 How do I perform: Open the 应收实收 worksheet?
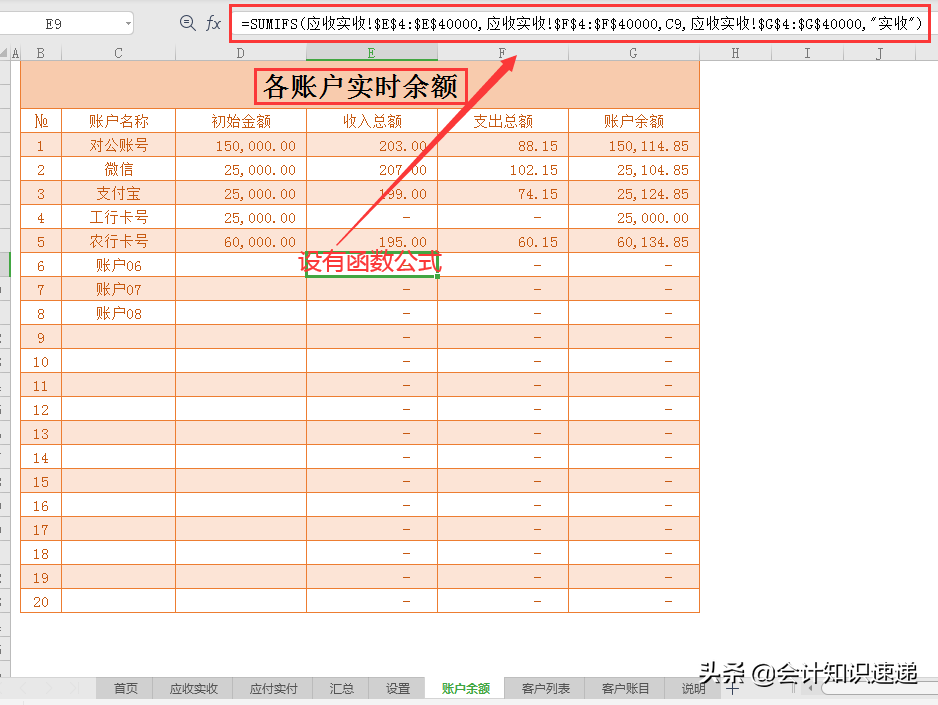point(192,688)
